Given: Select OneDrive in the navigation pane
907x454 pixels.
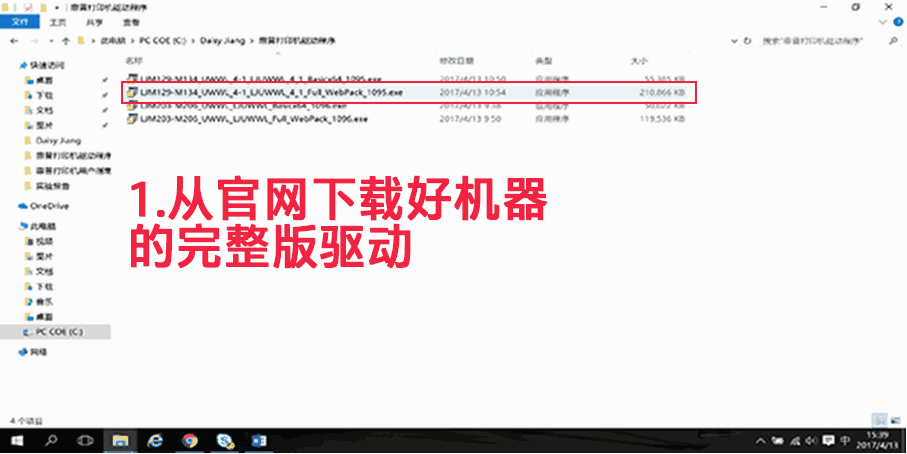Looking at the screenshot, I should (x=49, y=206).
